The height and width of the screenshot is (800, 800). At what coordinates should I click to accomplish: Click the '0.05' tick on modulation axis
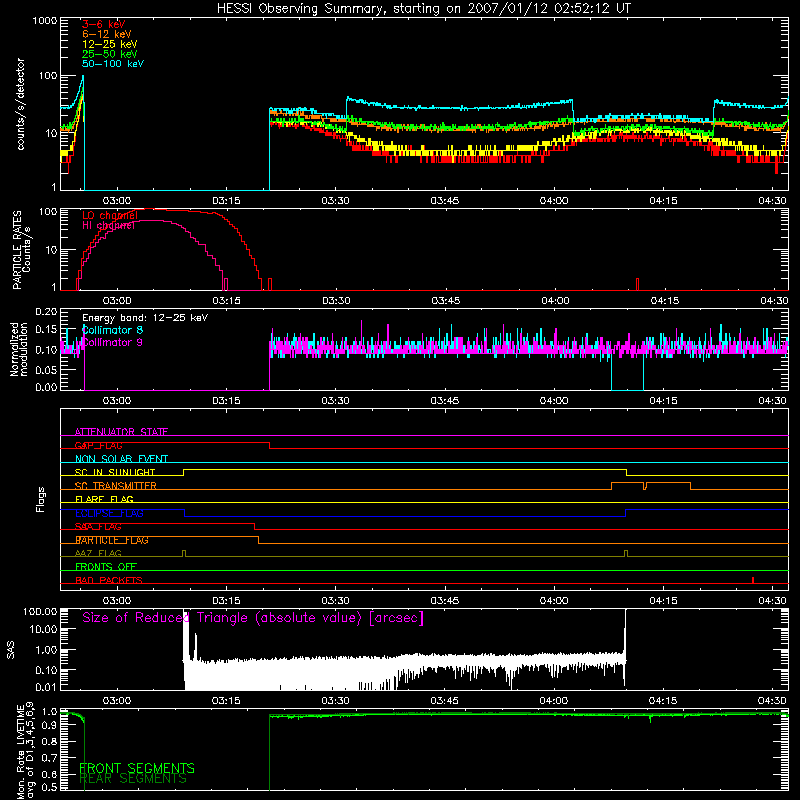46,369
